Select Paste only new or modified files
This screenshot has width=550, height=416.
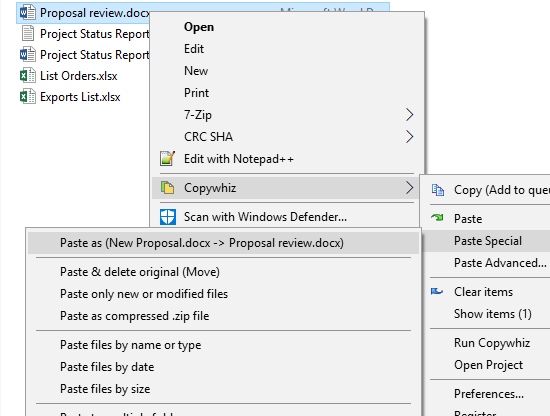[x=223, y=294]
